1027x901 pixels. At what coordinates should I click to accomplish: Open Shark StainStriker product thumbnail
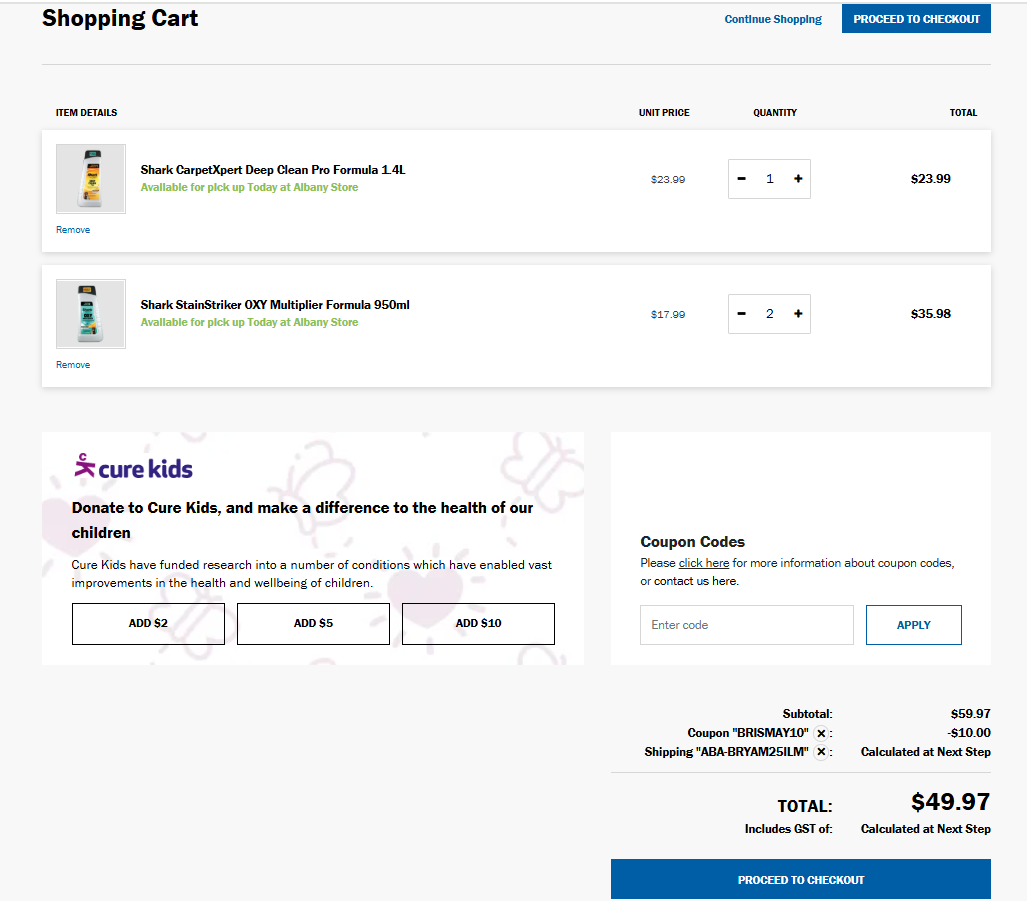click(x=90, y=314)
